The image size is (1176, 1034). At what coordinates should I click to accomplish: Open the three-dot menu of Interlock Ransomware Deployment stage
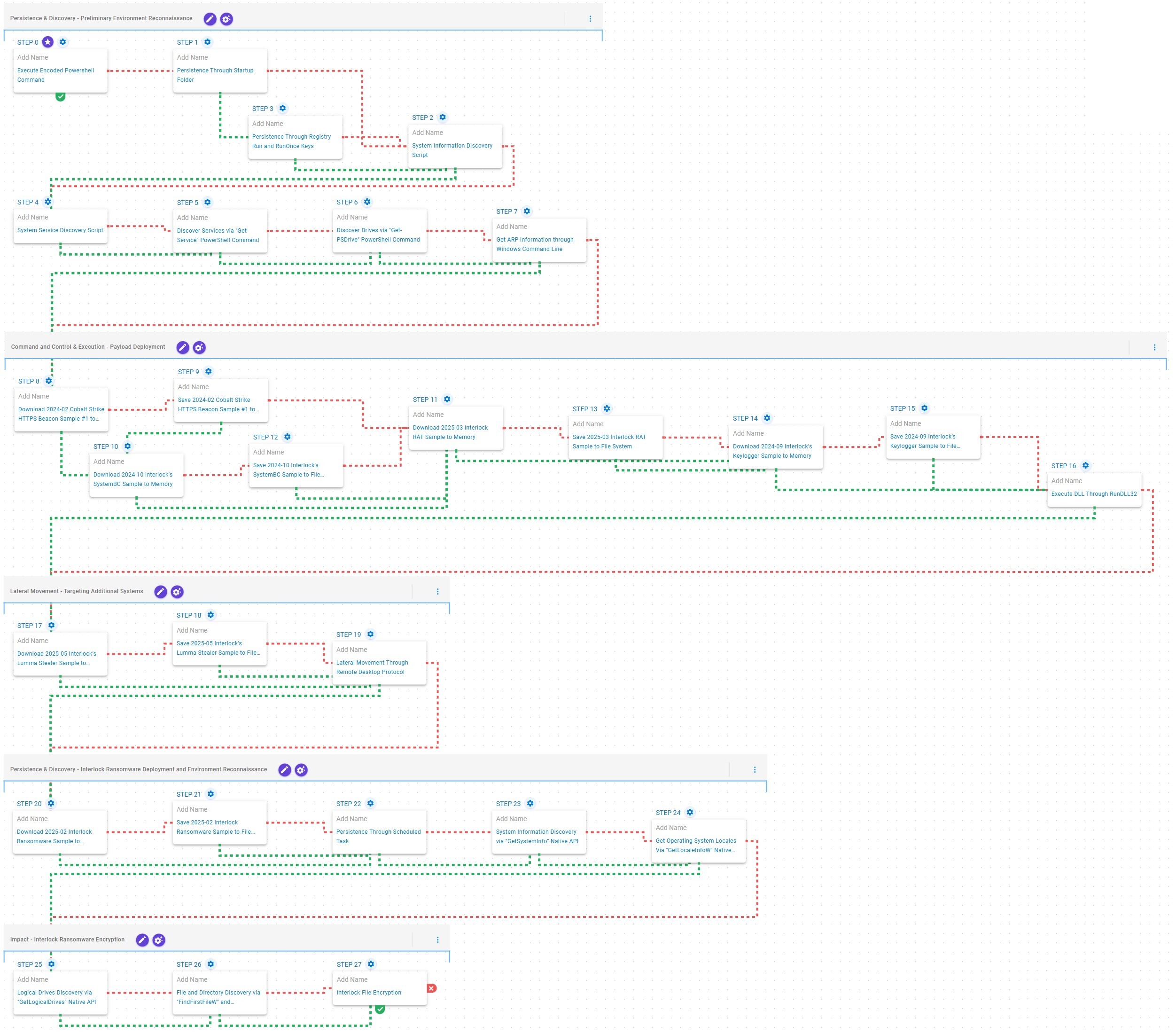755,770
